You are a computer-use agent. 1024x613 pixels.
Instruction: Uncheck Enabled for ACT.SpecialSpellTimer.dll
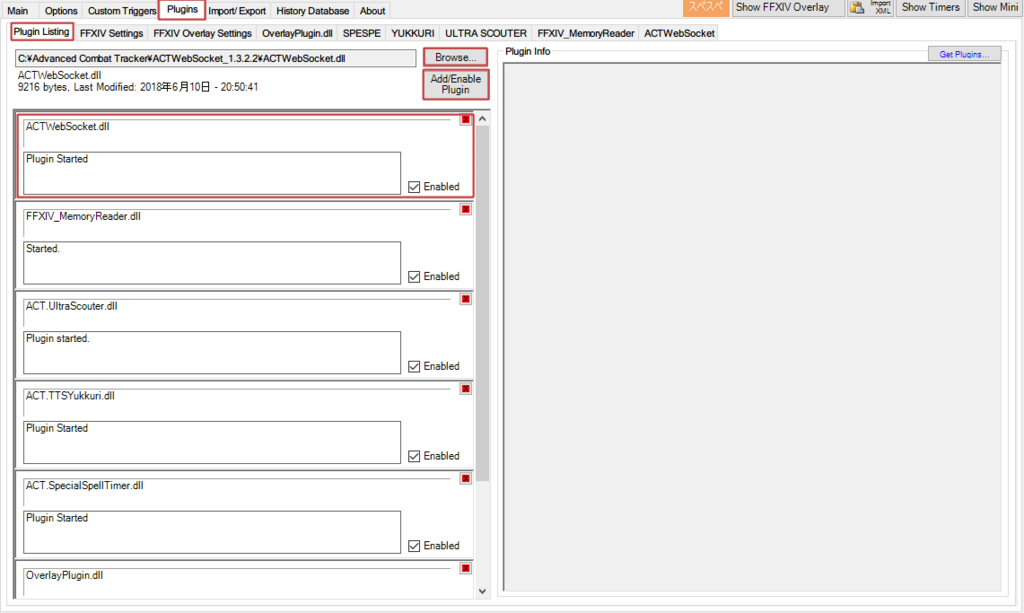(414, 546)
